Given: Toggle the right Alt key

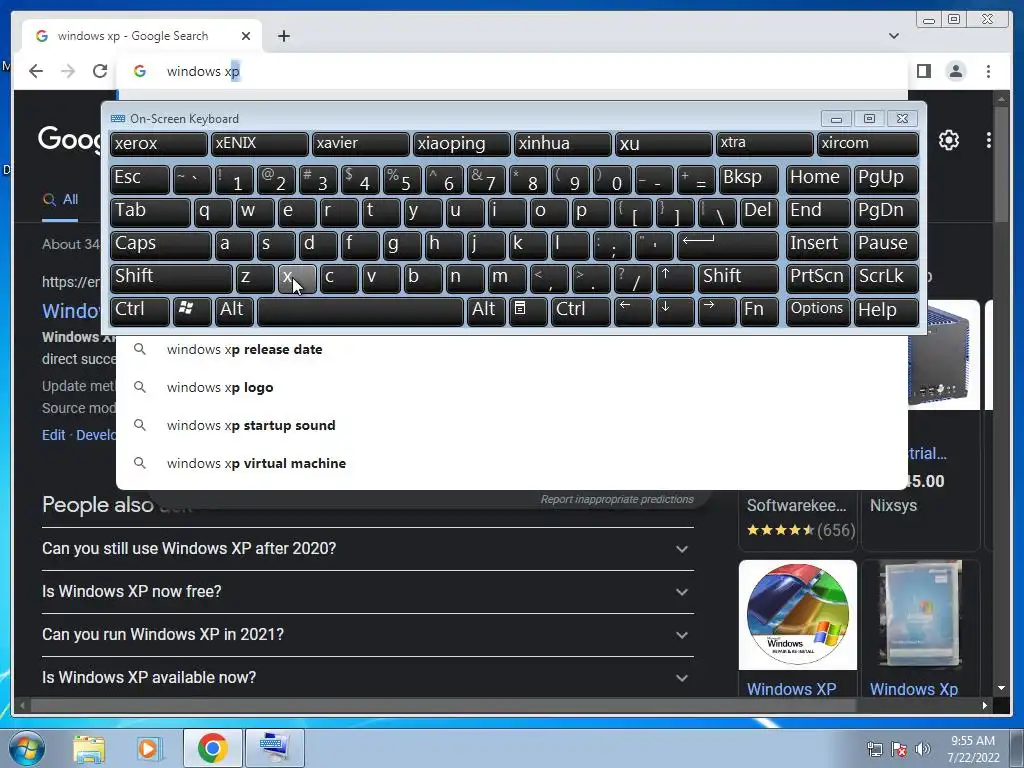Looking at the screenshot, I should 486,310.
